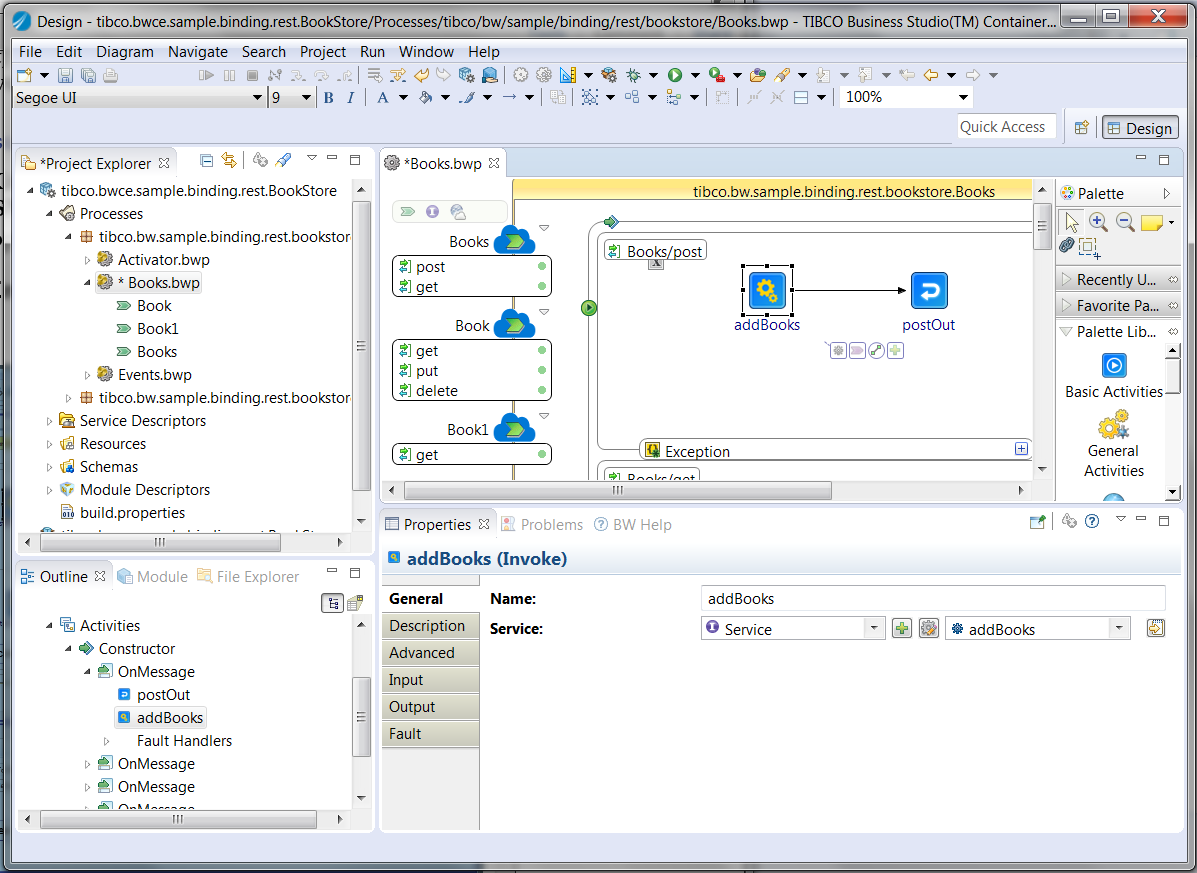Viewport: 1197px width, 873px height.
Task: Open the Diagram menu
Action: (x=125, y=52)
